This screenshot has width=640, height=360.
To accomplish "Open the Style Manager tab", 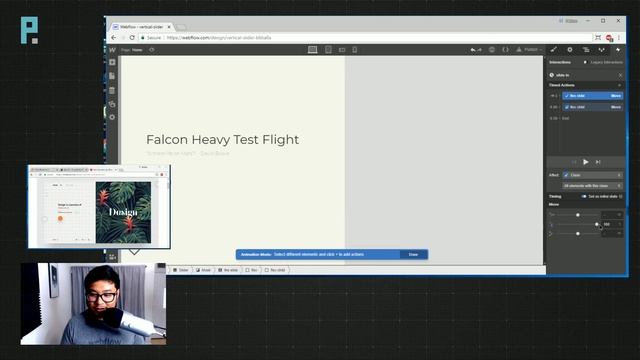I will point(602,50).
